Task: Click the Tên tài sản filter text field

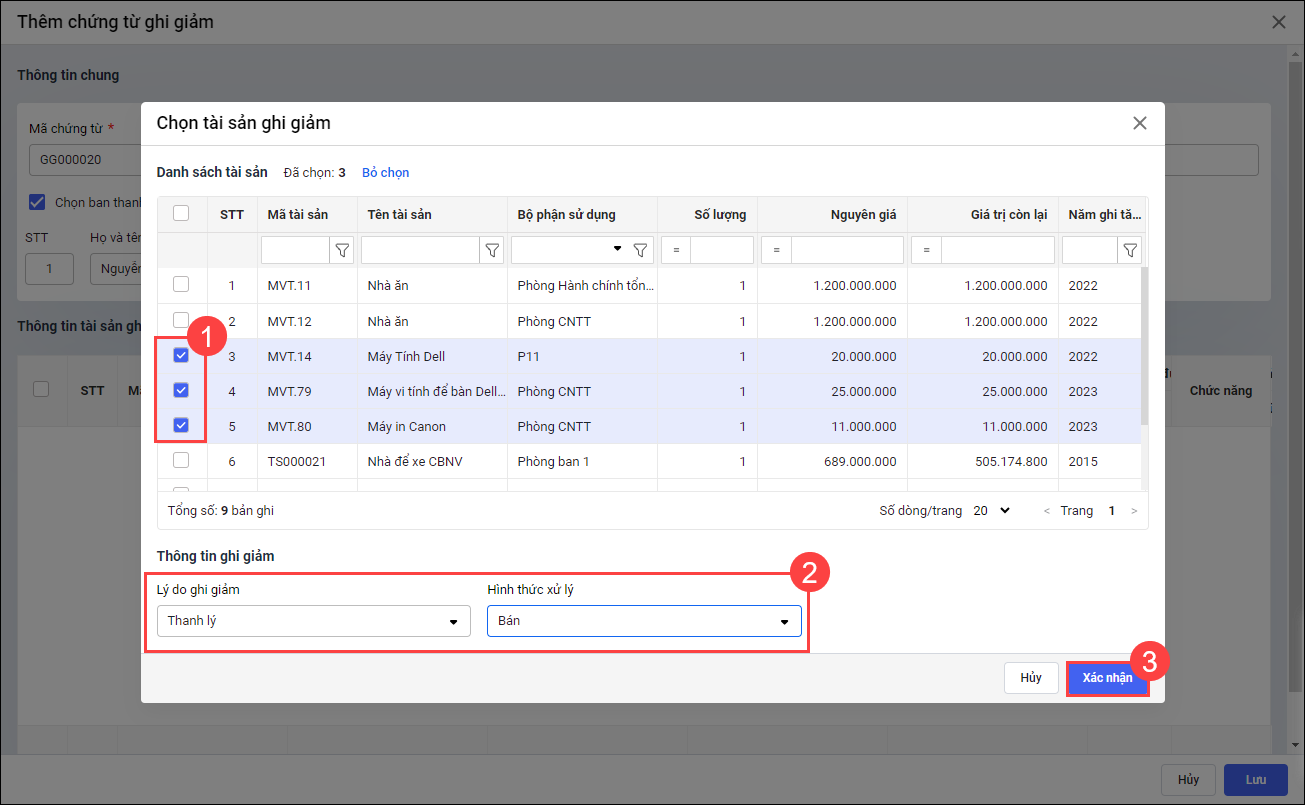Action: [419, 250]
